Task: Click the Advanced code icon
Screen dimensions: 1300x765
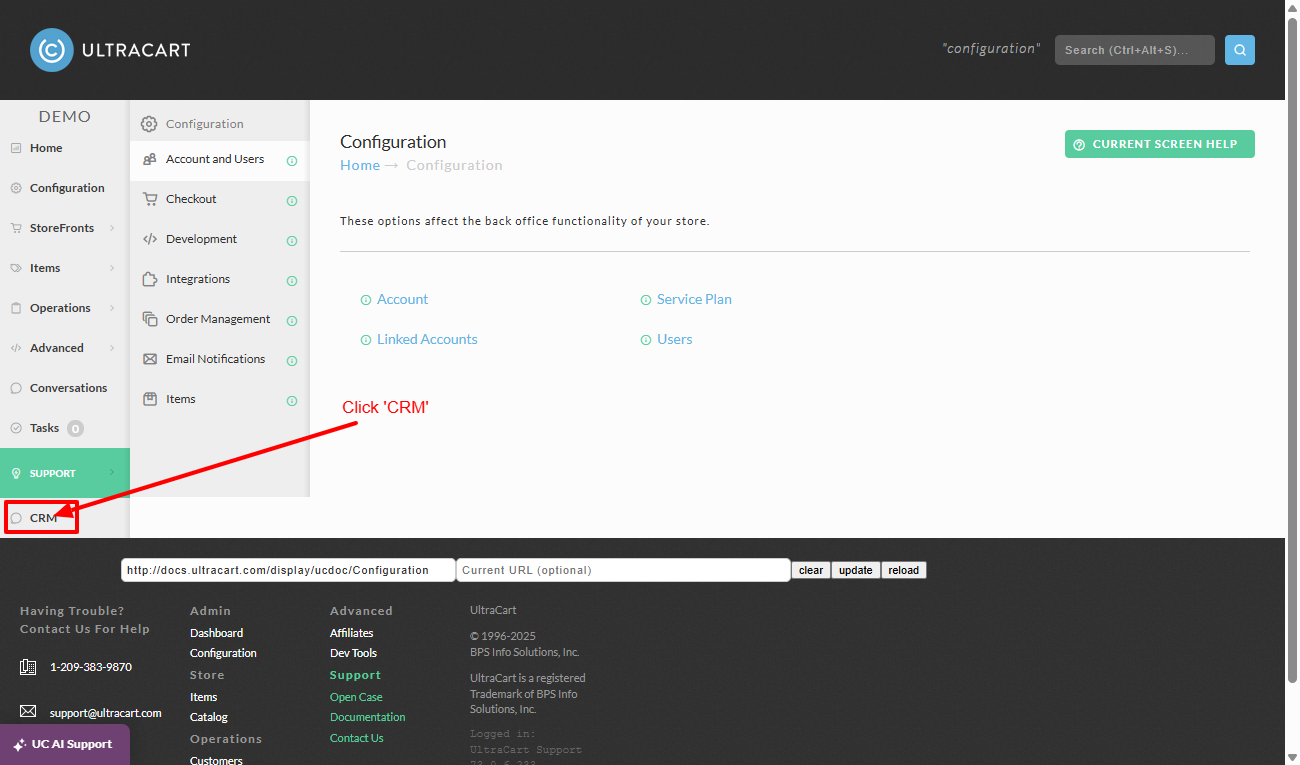Action: [16, 348]
